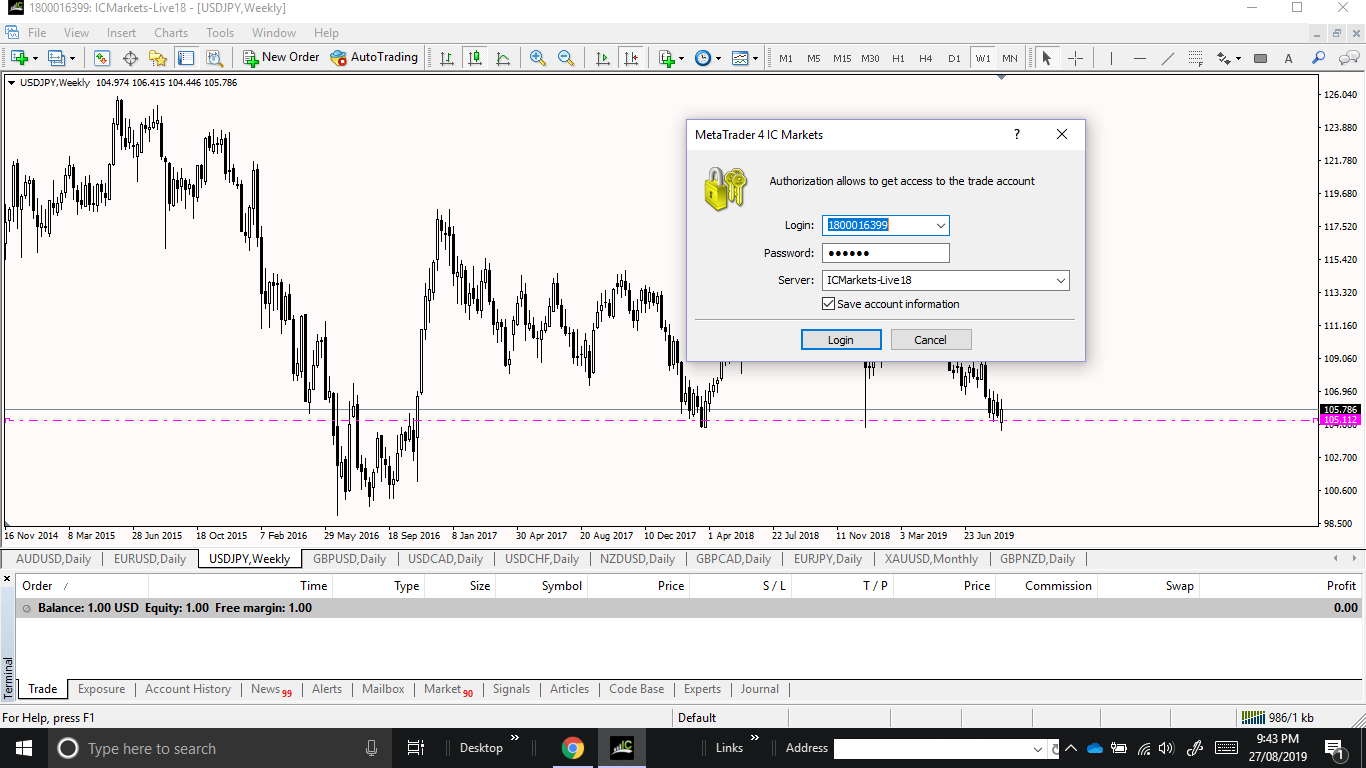1366x768 pixels.
Task: Select the Vertical Line drawing tool
Action: pyautogui.click(x=1111, y=58)
